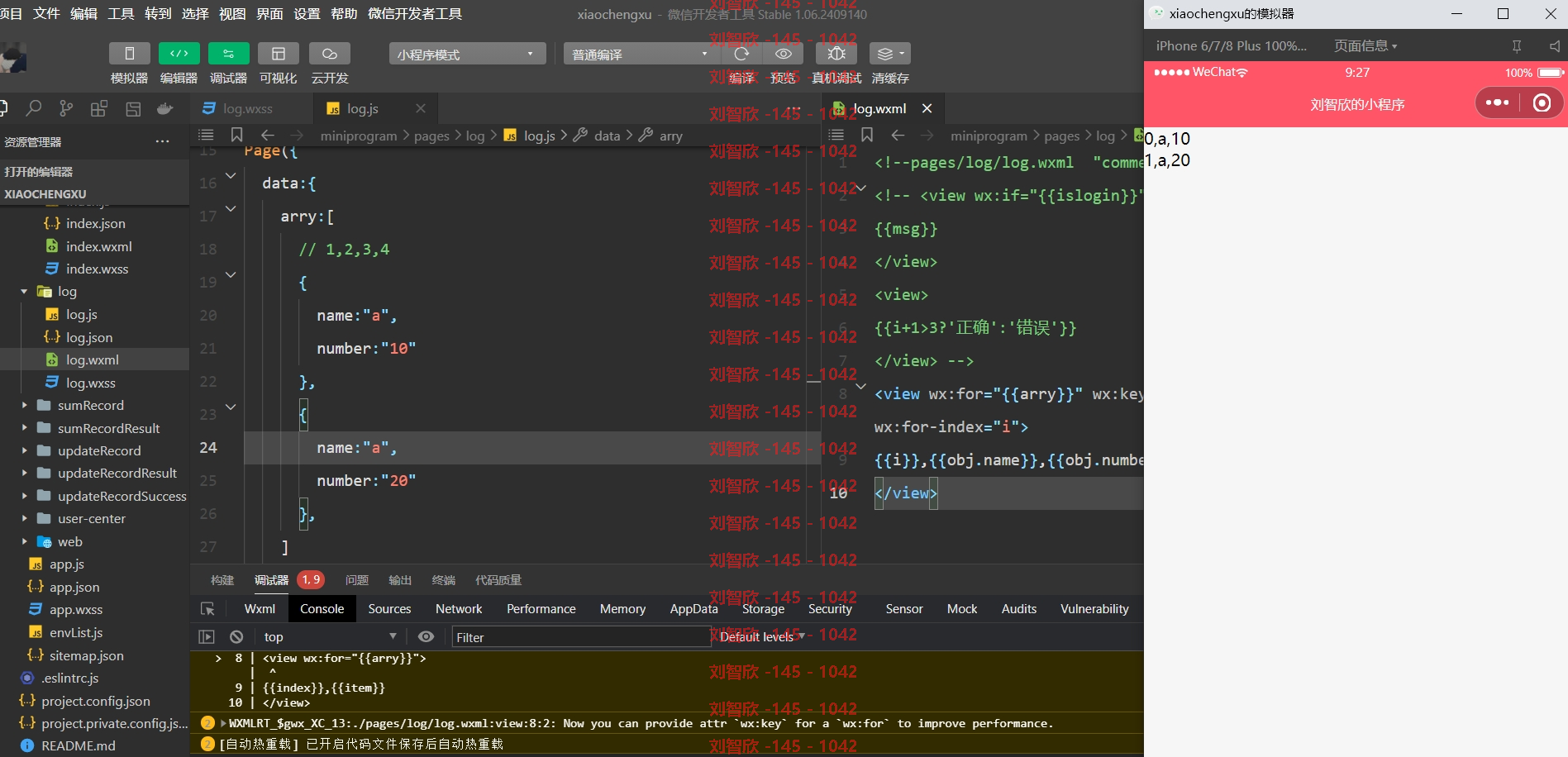Open the clear cache dropdown

[890, 54]
